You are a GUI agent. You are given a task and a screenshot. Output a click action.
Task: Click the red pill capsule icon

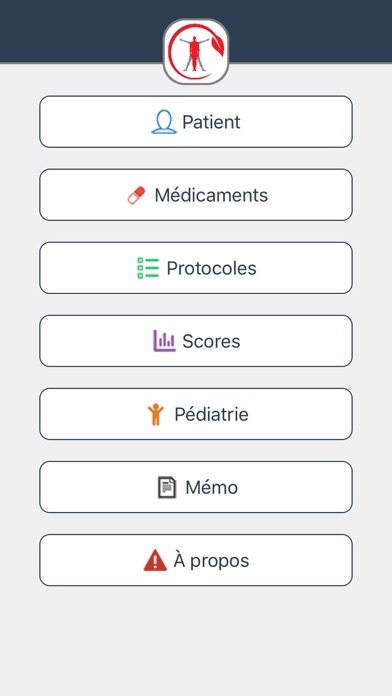136,195
